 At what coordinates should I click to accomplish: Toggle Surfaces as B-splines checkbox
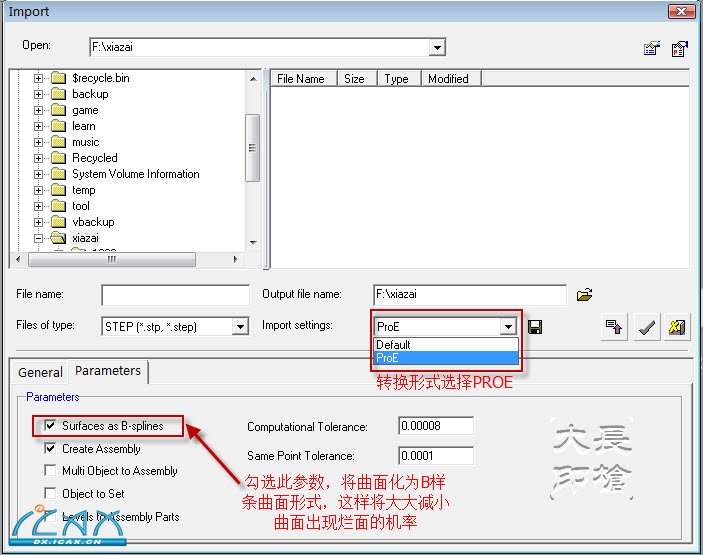pyautogui.click(x=50, y=425)
